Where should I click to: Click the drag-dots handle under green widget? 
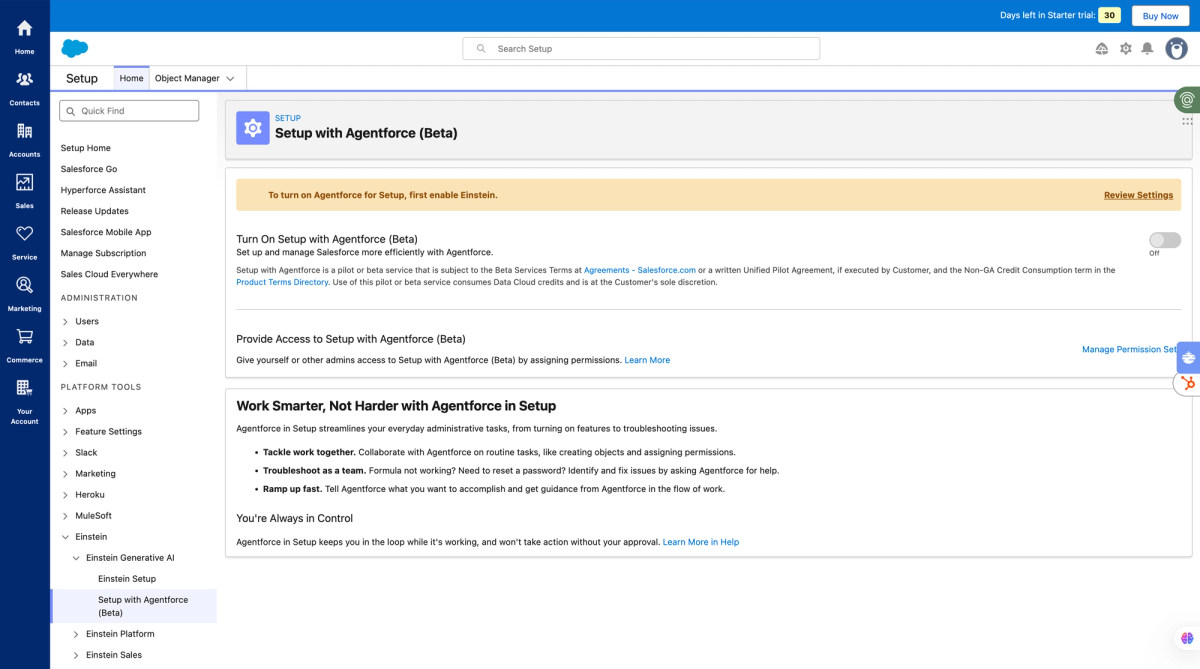(x=1187, y=121)
